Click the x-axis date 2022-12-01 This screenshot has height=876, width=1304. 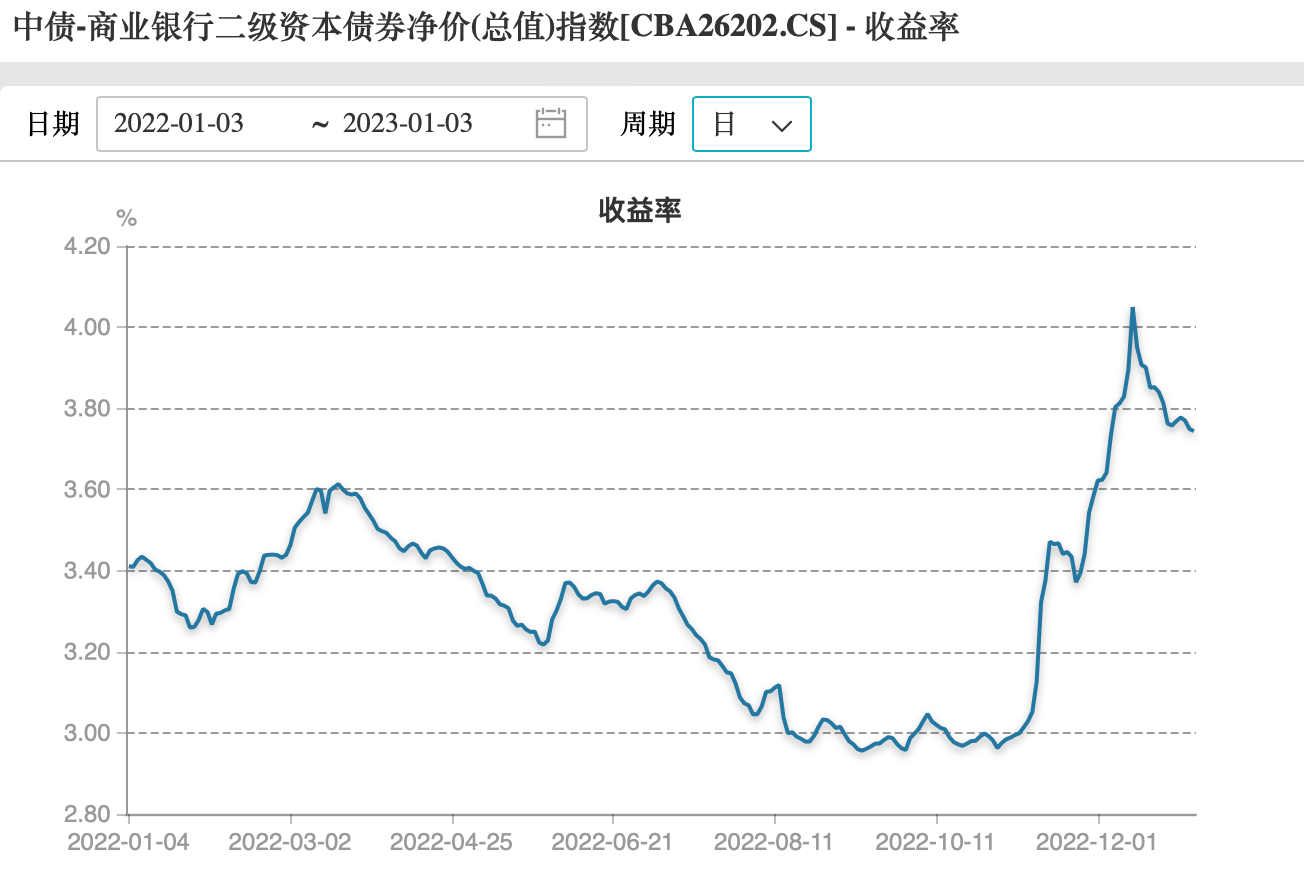1098,842
